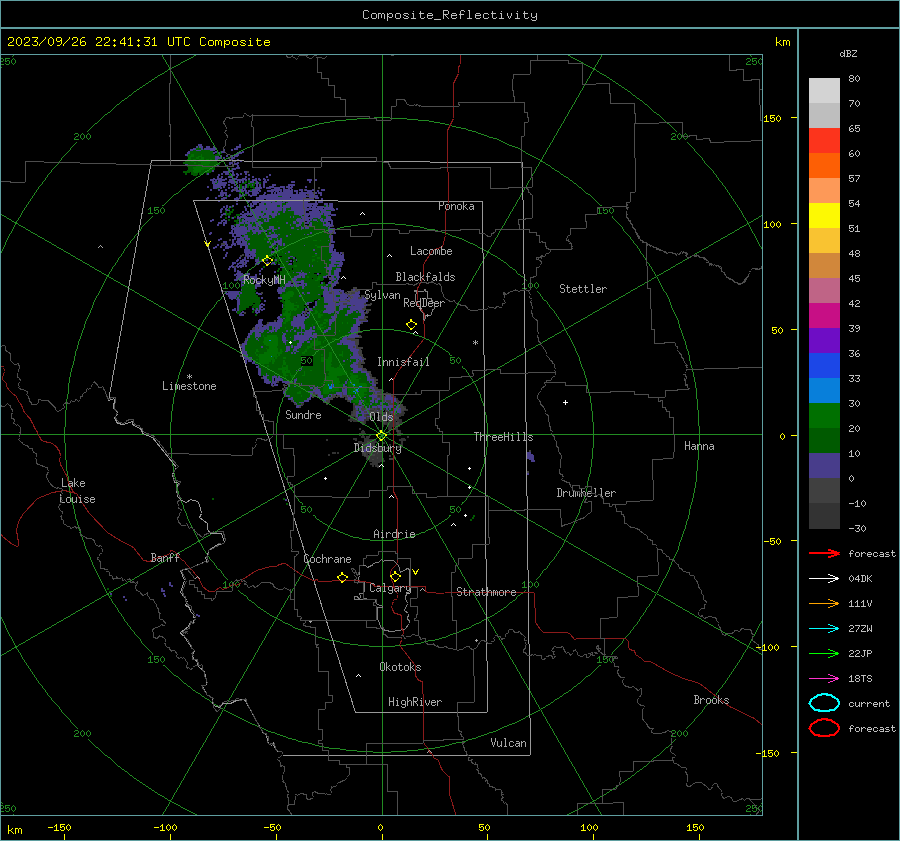Click the 36 dBZ purple color swatch
Viewport: 900px width, 841px height.
(824, 340)
